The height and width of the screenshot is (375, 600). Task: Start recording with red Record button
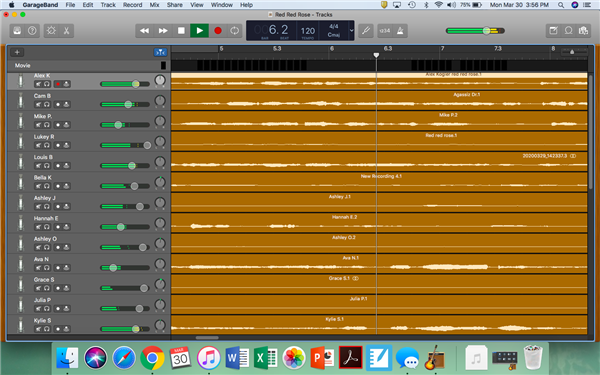pos(218,31)
